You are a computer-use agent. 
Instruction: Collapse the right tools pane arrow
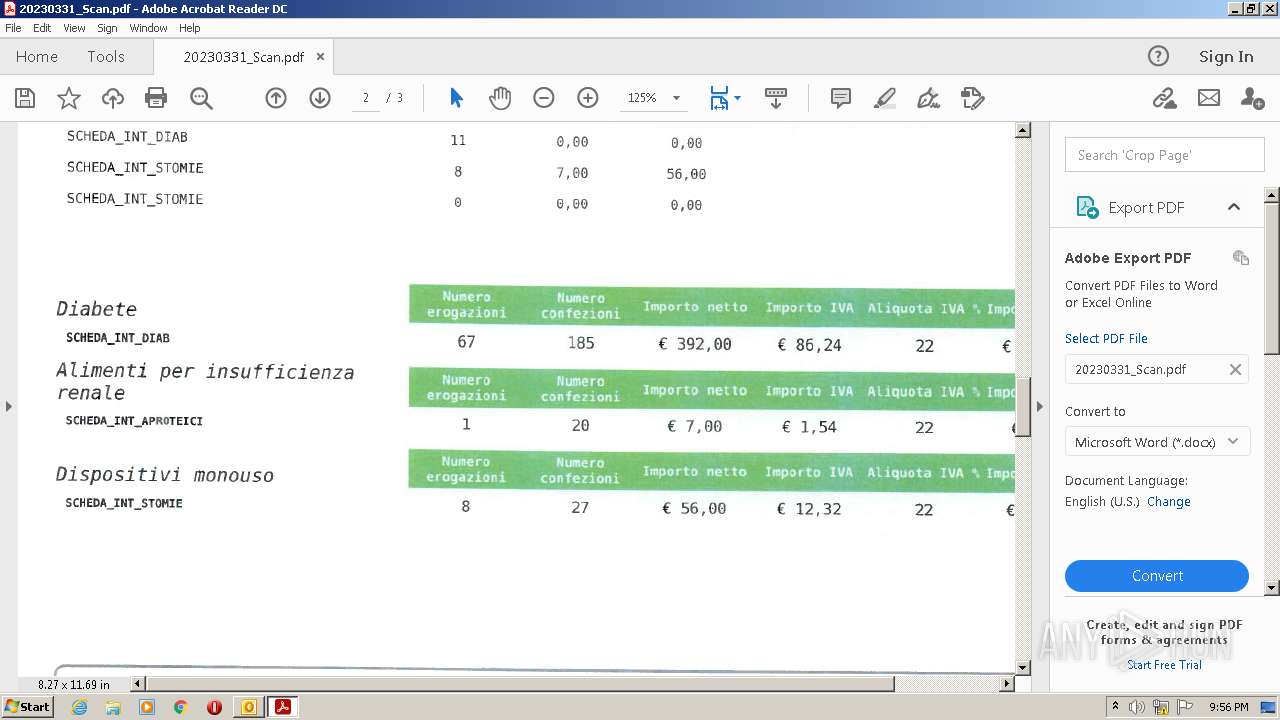[x=1039, y=406]
